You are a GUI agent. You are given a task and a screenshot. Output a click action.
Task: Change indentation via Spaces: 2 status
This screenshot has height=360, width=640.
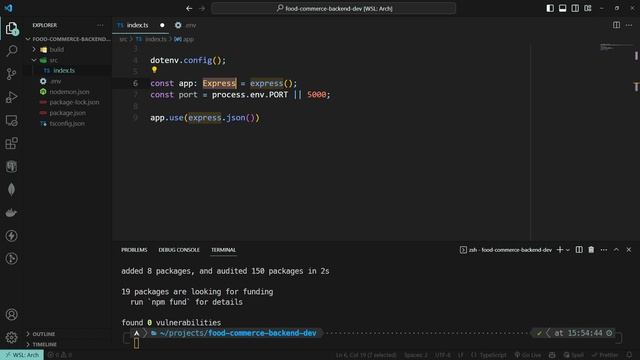click(416, 355)
